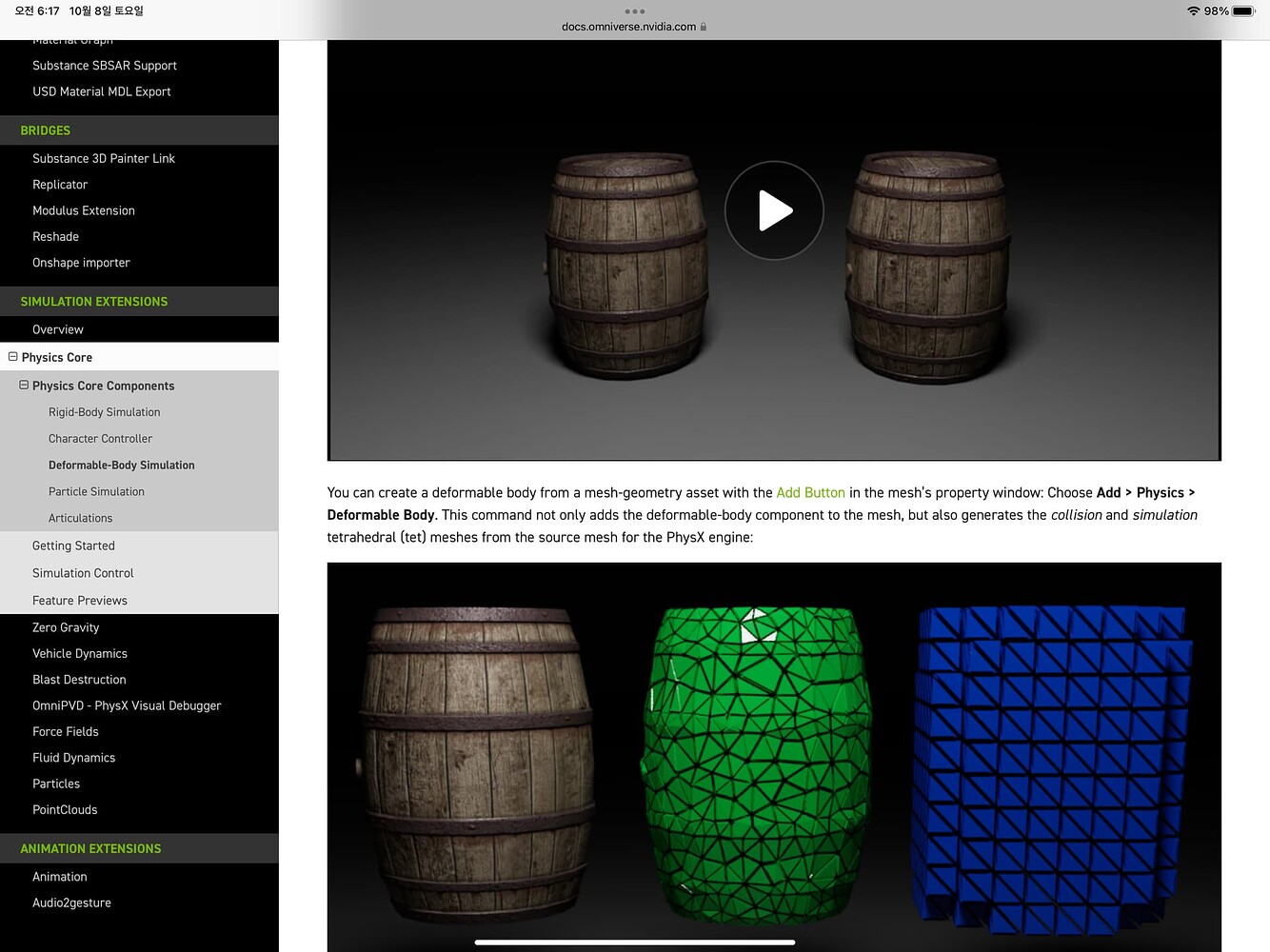Collapse the Physics Core Components section
1270x952 pixels.
click(x=26, y=386)
